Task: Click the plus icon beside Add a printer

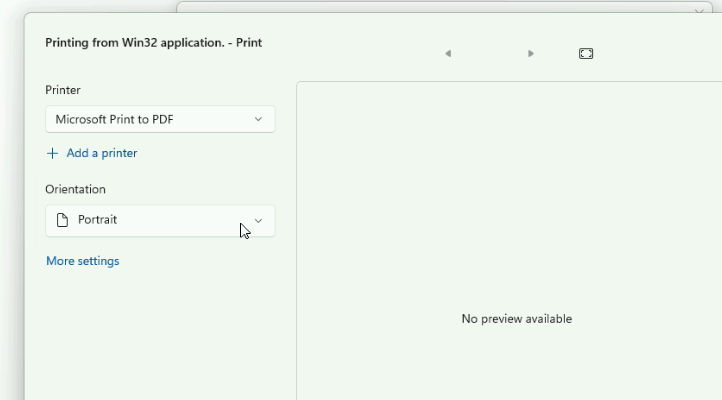Action: (x=53, y=153)
